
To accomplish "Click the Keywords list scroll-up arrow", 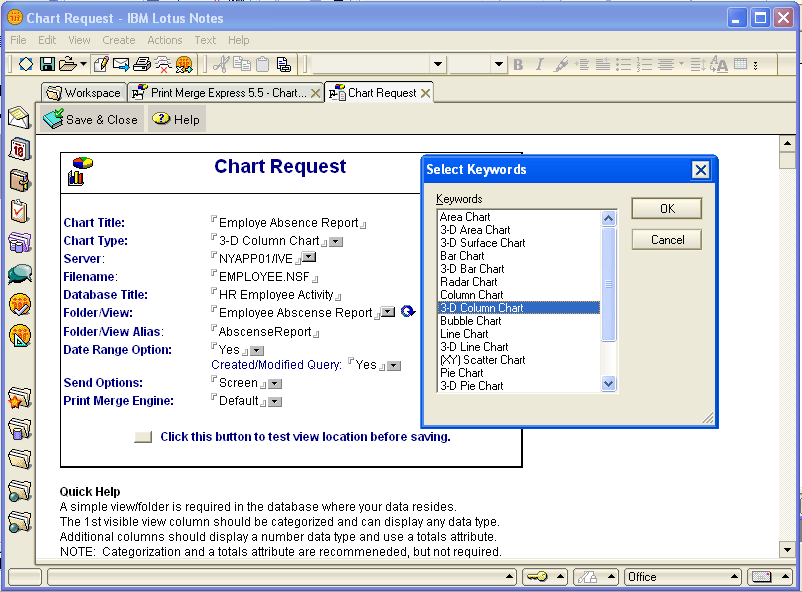I will pos(608,218).
